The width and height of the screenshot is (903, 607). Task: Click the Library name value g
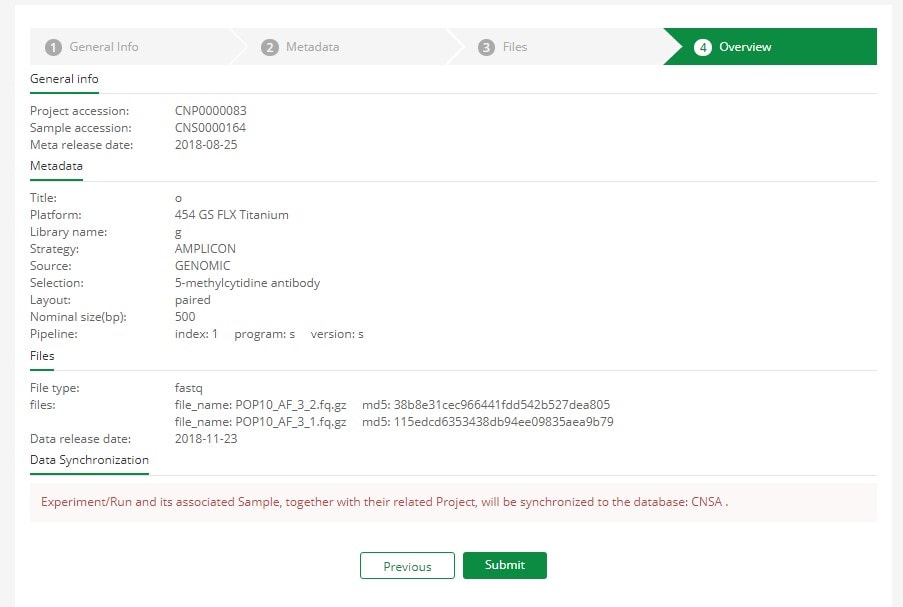(178, 233)
